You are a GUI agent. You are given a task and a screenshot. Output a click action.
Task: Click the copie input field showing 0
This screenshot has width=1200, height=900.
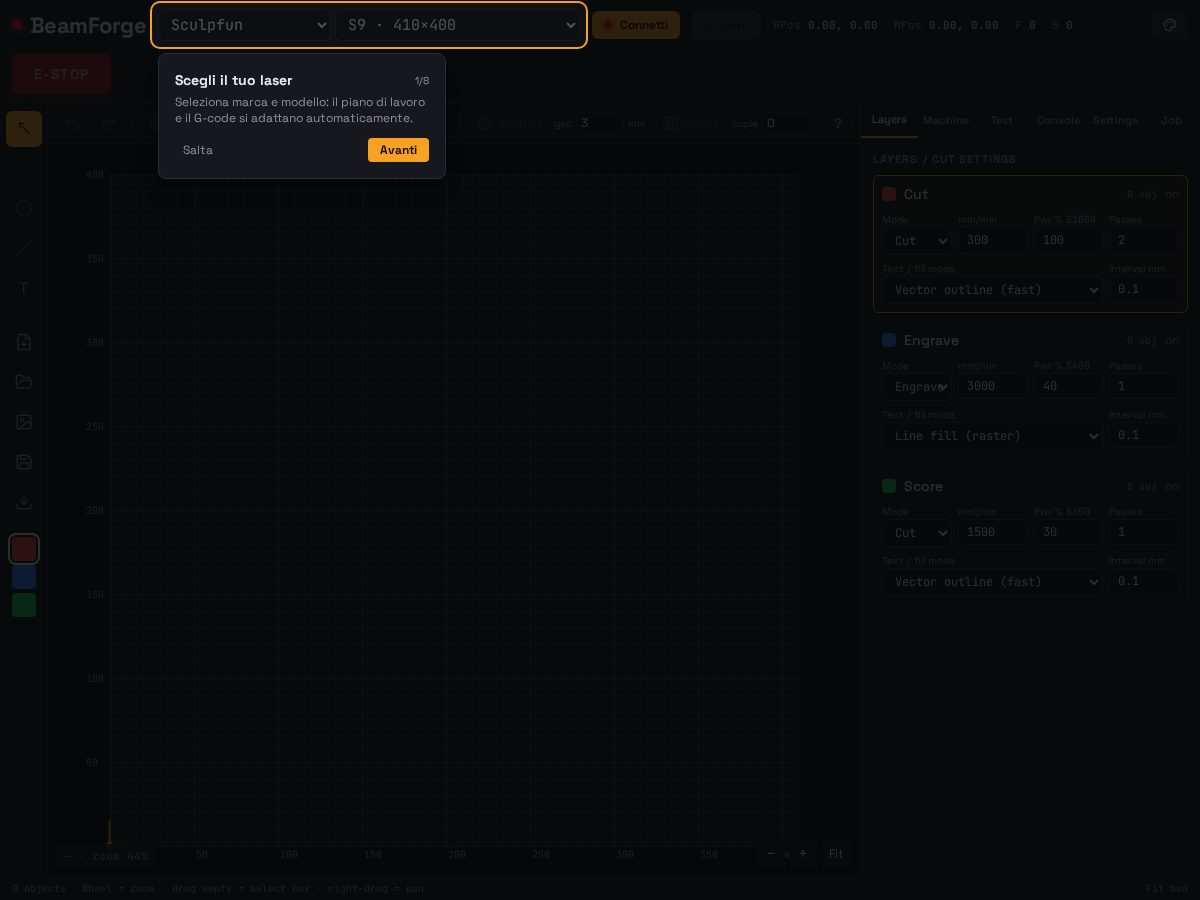[787, 124]
